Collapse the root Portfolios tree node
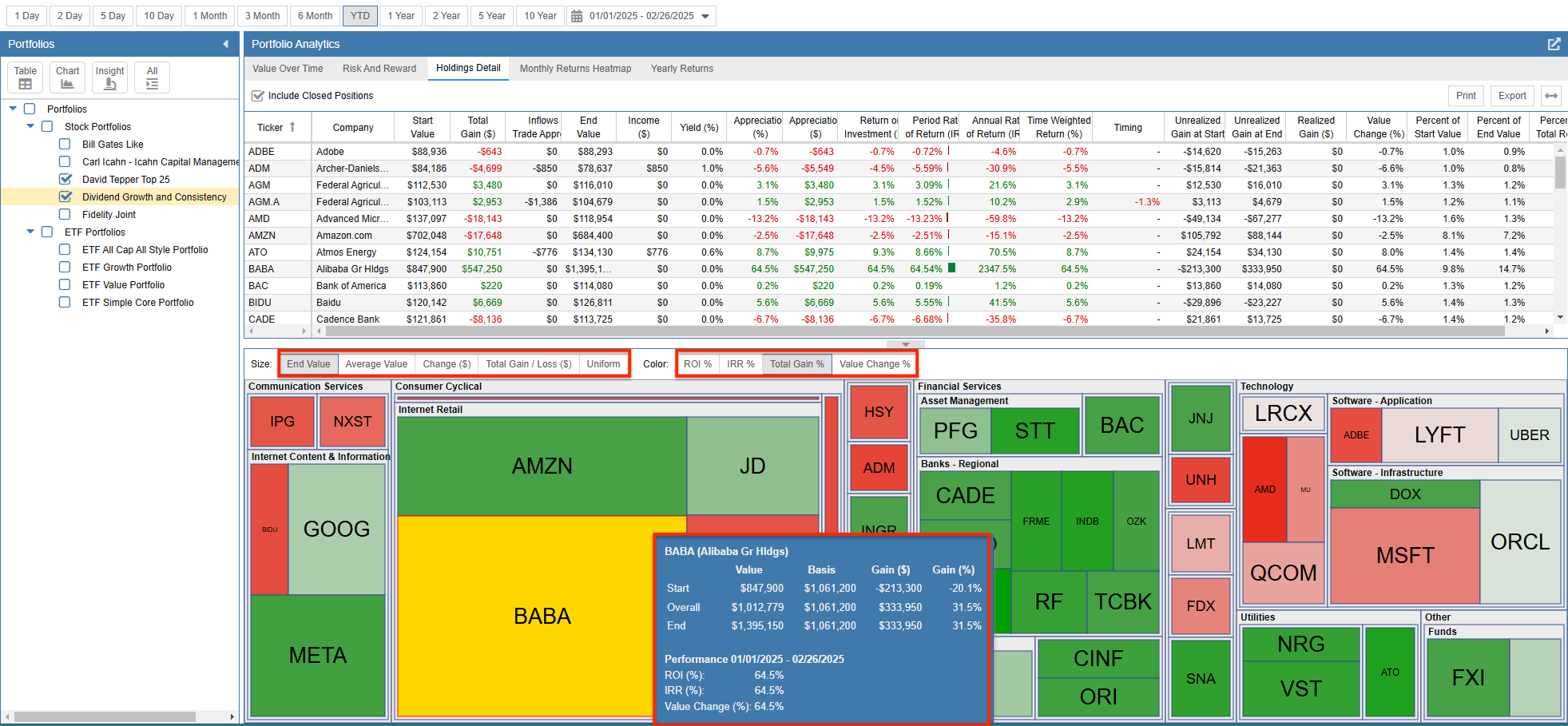1568x726 pixels. (x=13, y=109)
